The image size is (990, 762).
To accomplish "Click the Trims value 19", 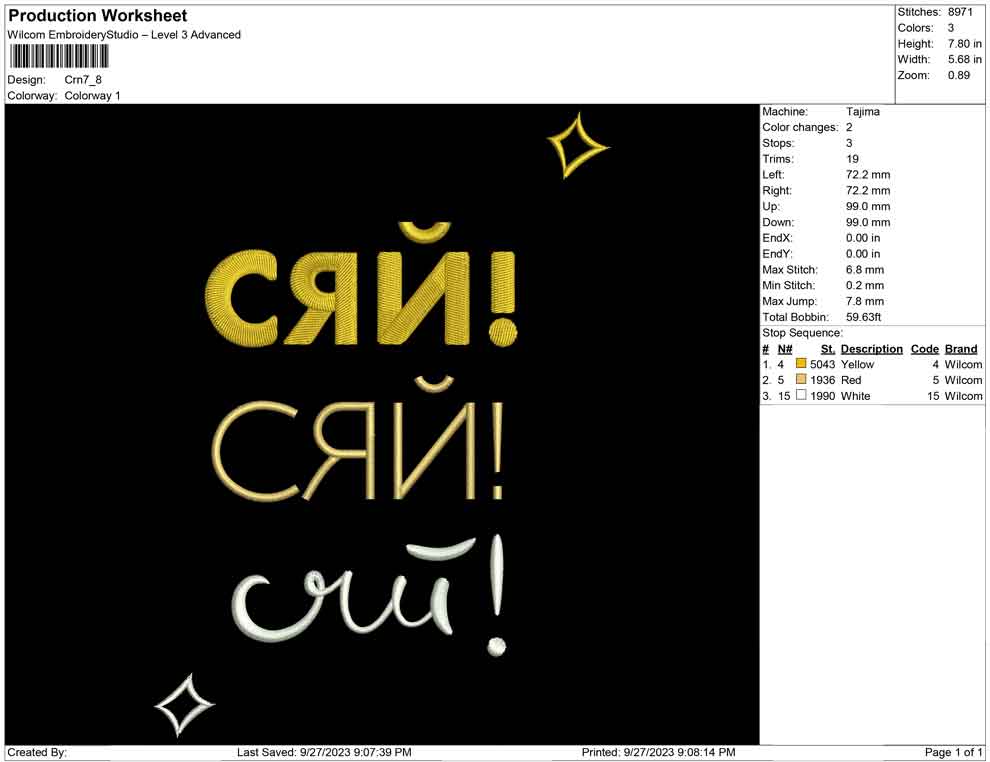I will pyautogui.click(x=852, y=158).
